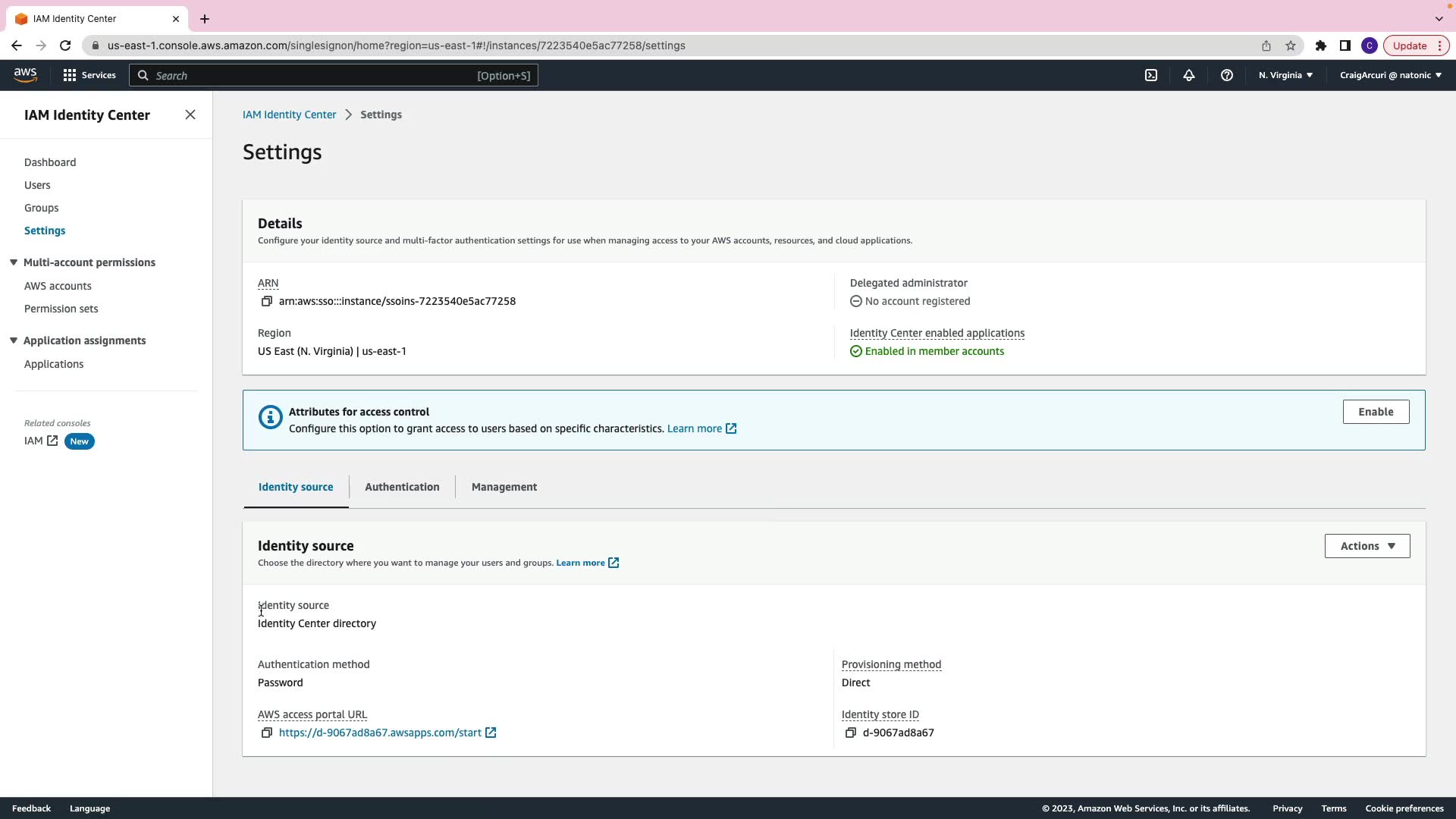The height and width of the screenshot is (819, 1456).
Task: Switch to the Authentication tab
Action: 402,487
